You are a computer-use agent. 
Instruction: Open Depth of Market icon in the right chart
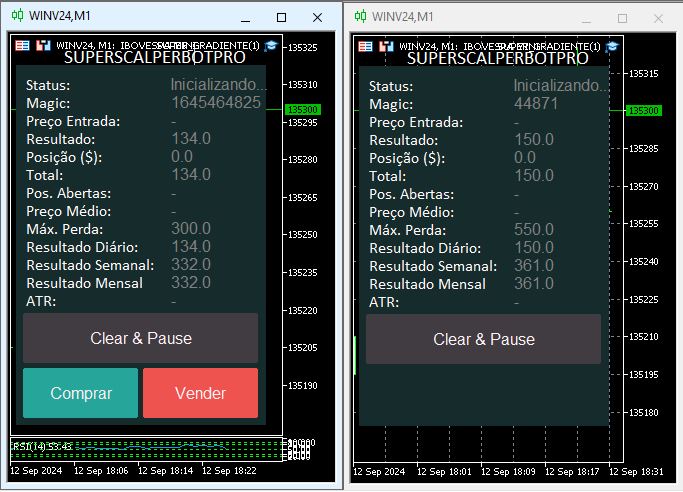385,46
